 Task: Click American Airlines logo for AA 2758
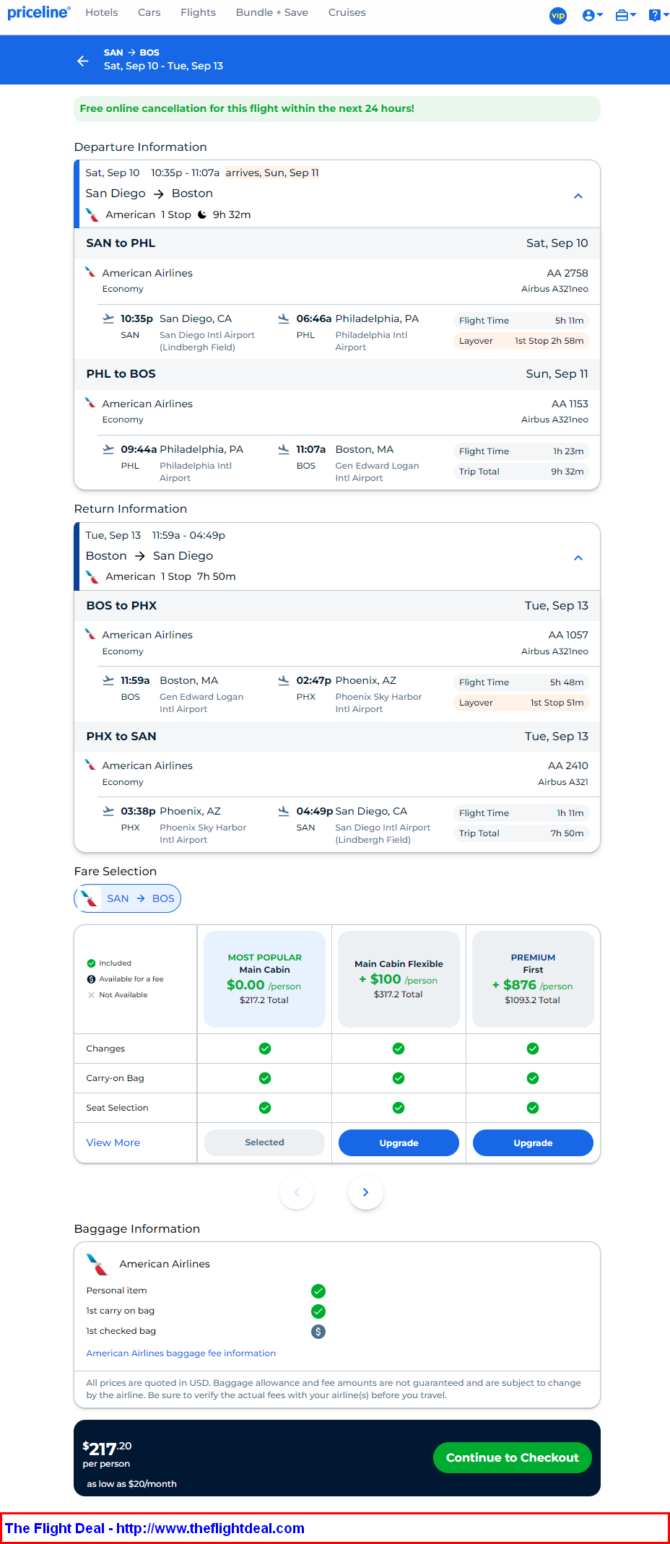pos(90,272)
